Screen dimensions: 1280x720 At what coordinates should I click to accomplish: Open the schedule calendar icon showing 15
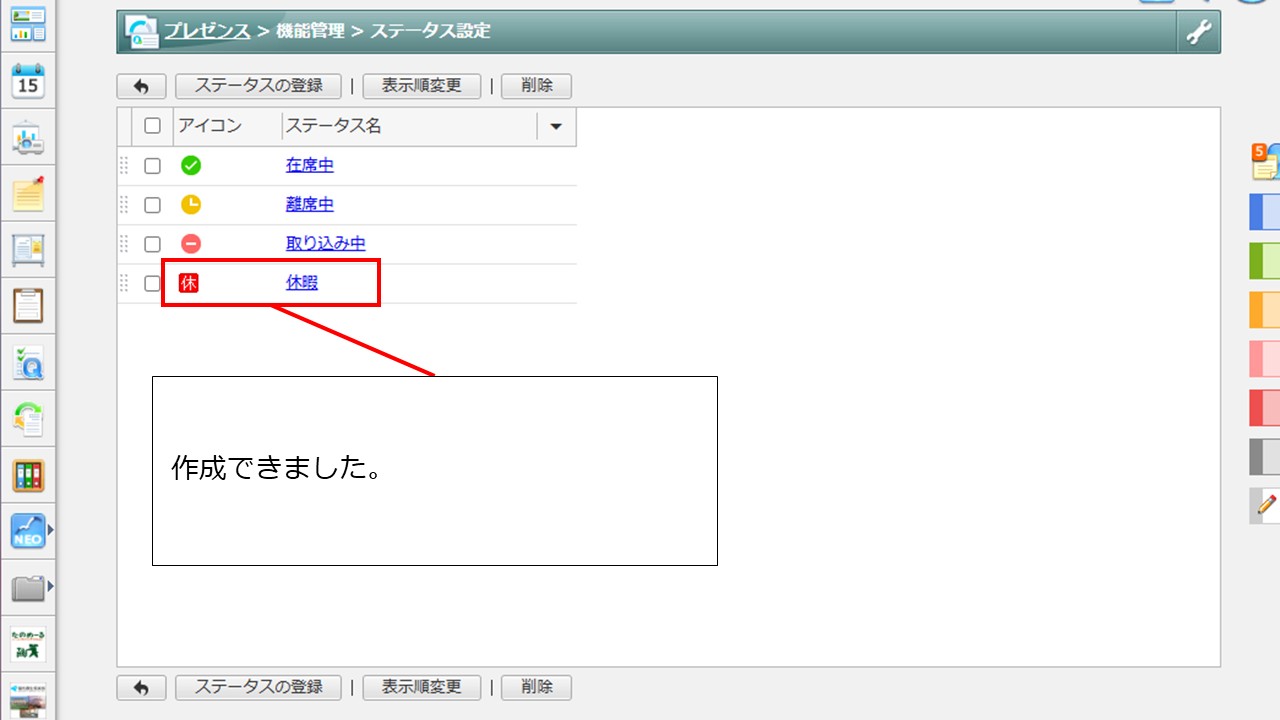(x=28, y=81)
